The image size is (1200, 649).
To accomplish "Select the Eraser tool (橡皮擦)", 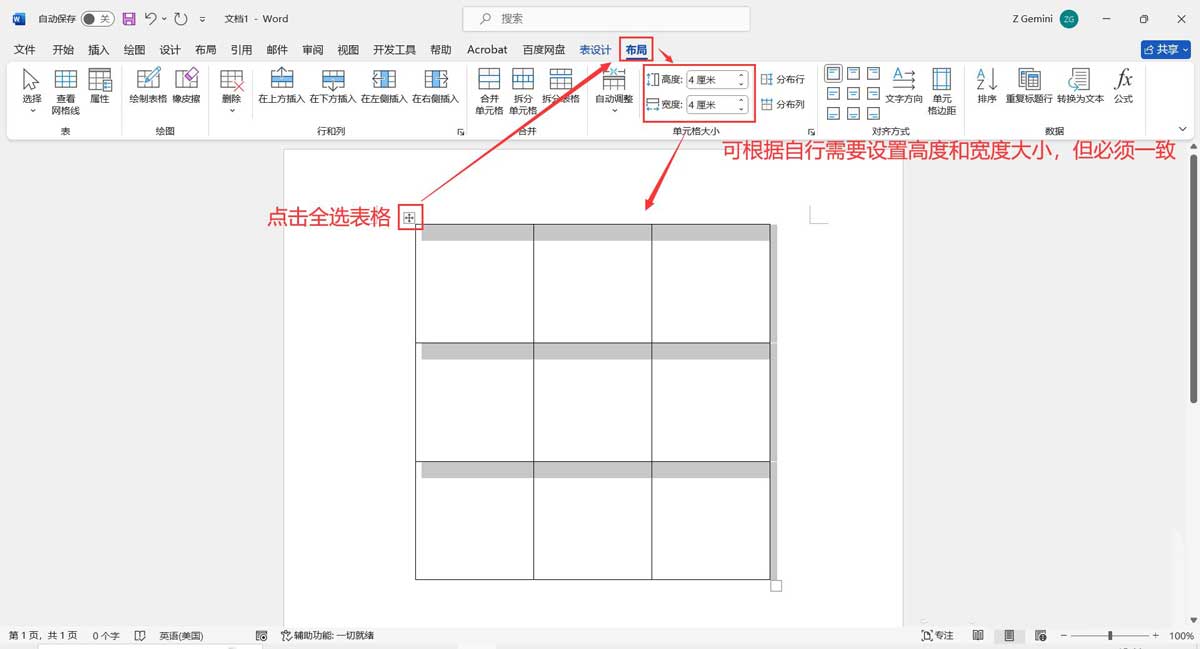I will [189, 88].
